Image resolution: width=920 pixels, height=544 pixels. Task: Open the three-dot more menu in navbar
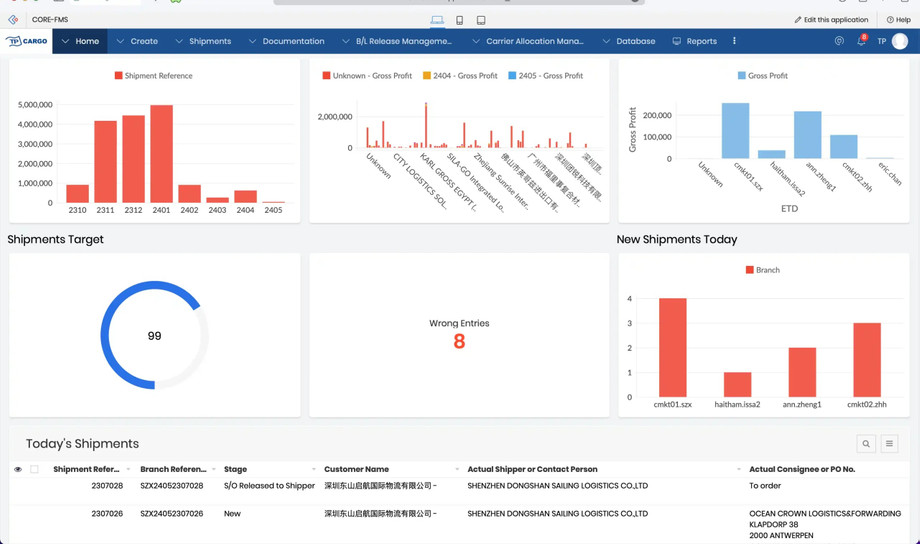[734, 42]
